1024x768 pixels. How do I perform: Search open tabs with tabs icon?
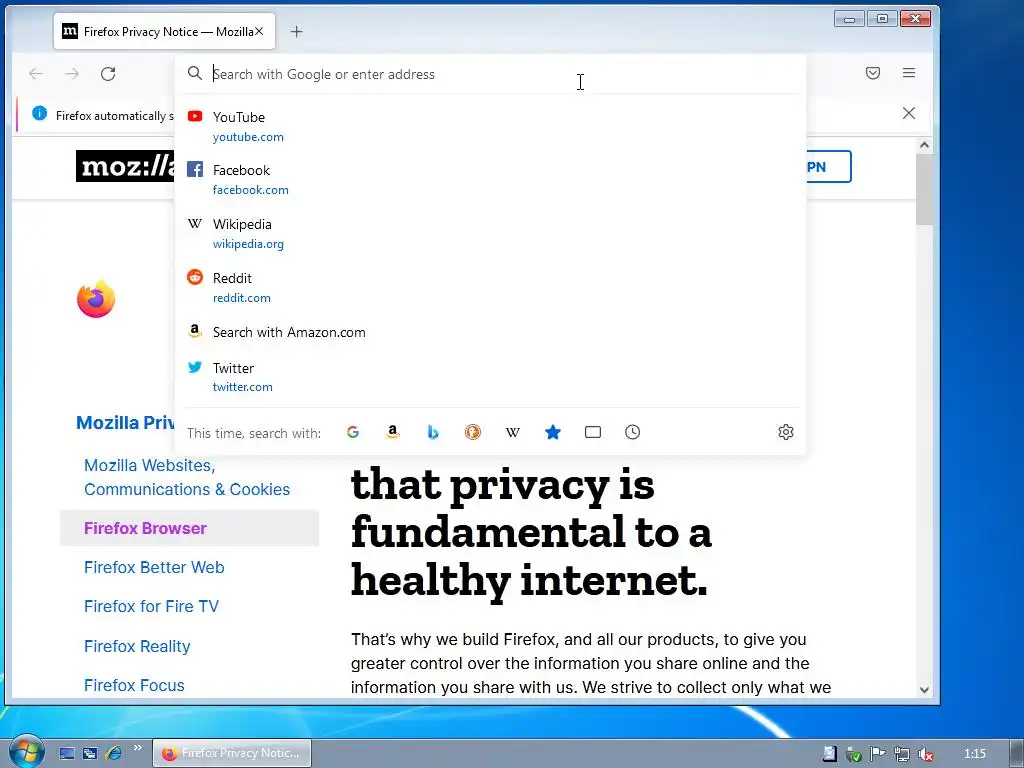(x=592, y=432)
